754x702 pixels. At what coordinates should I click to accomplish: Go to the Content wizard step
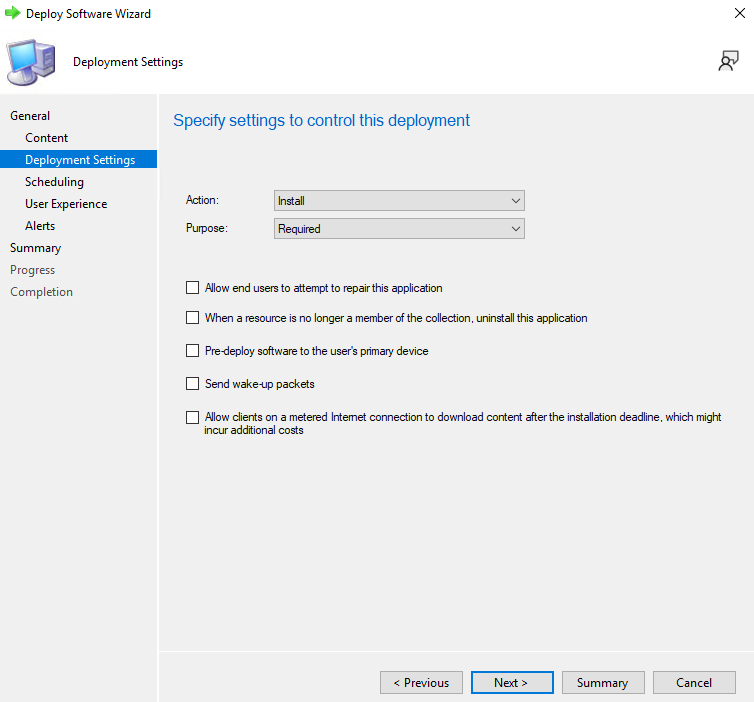[47, 138]
